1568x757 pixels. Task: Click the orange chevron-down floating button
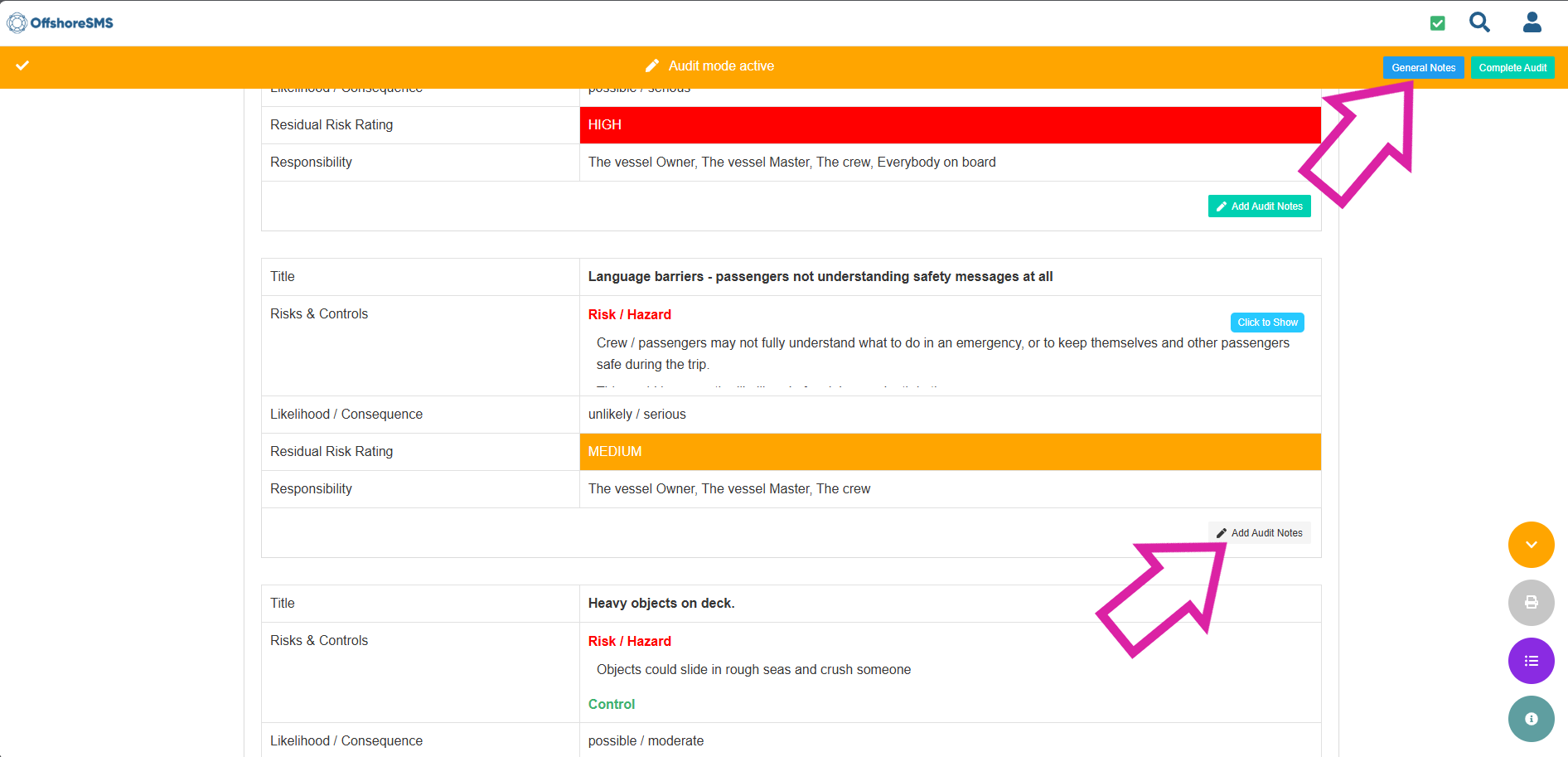point(1531,545)
